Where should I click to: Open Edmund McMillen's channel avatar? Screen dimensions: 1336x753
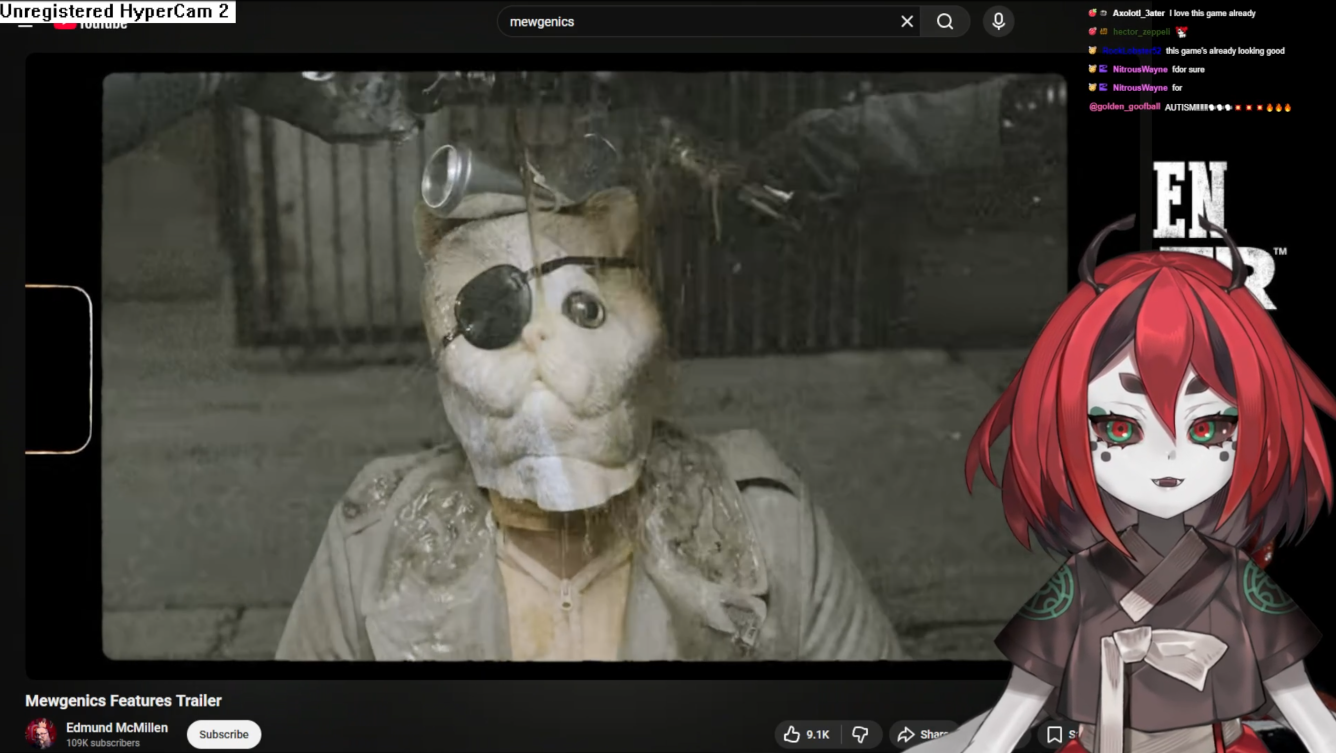tap(41, 734)
